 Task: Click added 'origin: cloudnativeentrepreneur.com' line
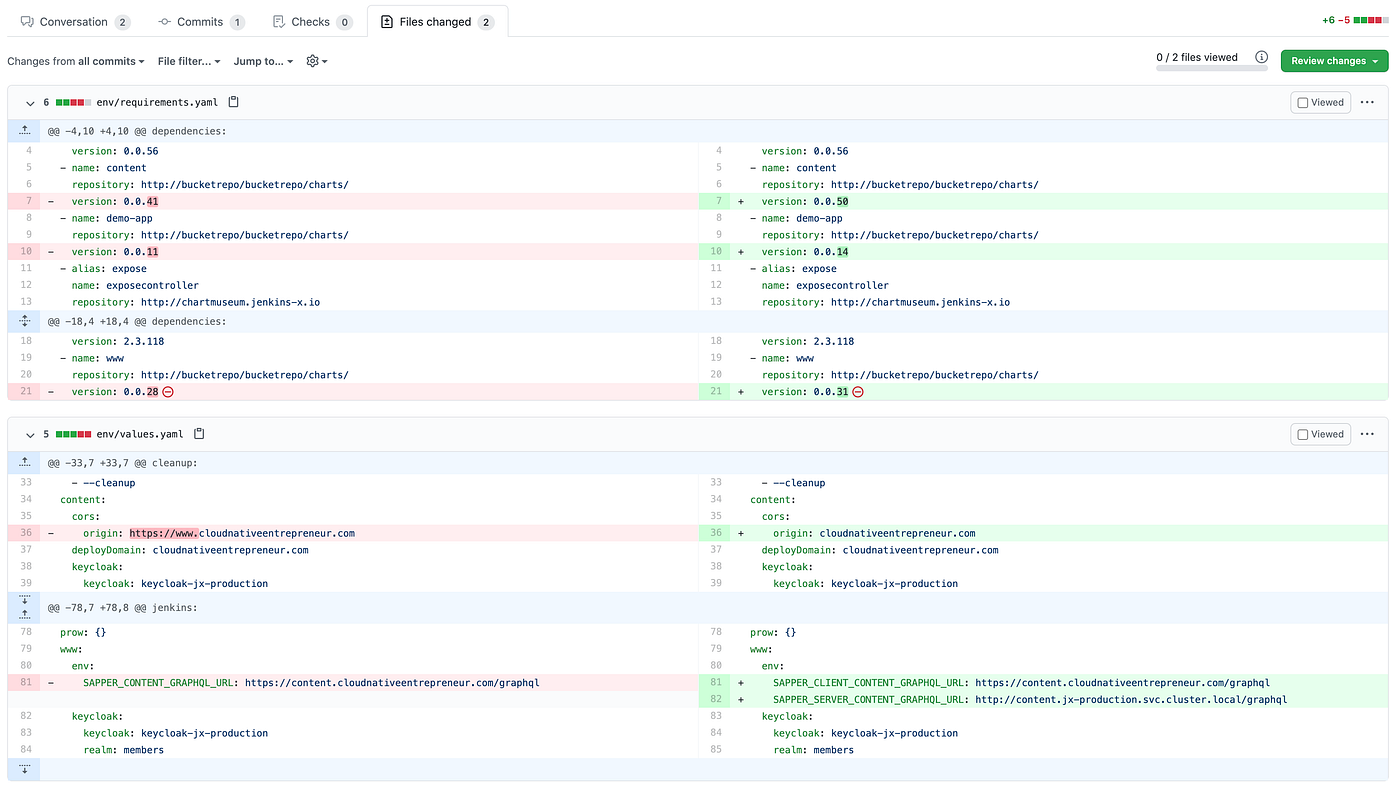1043,533
